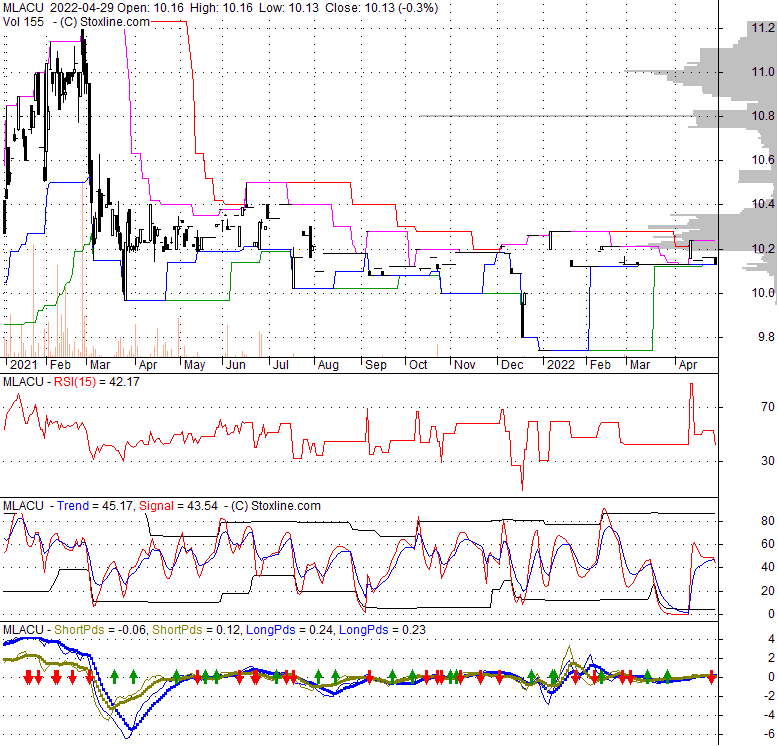
Task: Click the -6 level on bottom axis
Action: [768, 734]
